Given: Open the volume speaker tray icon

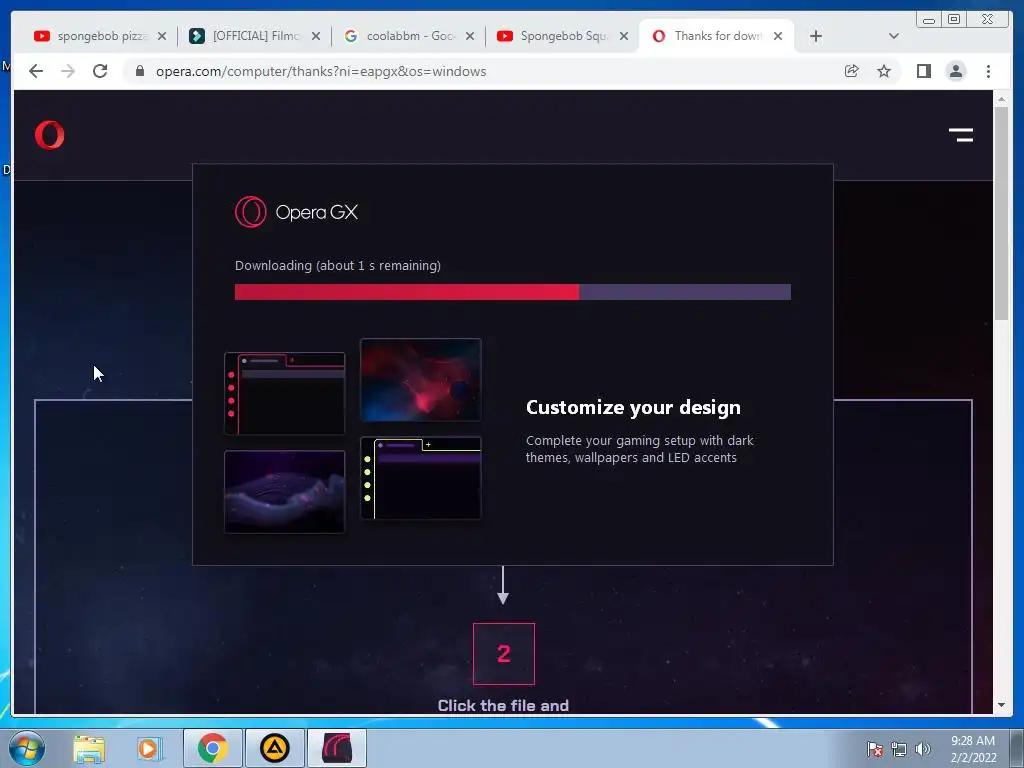Looking at the screenshot, I should (923, 749).
